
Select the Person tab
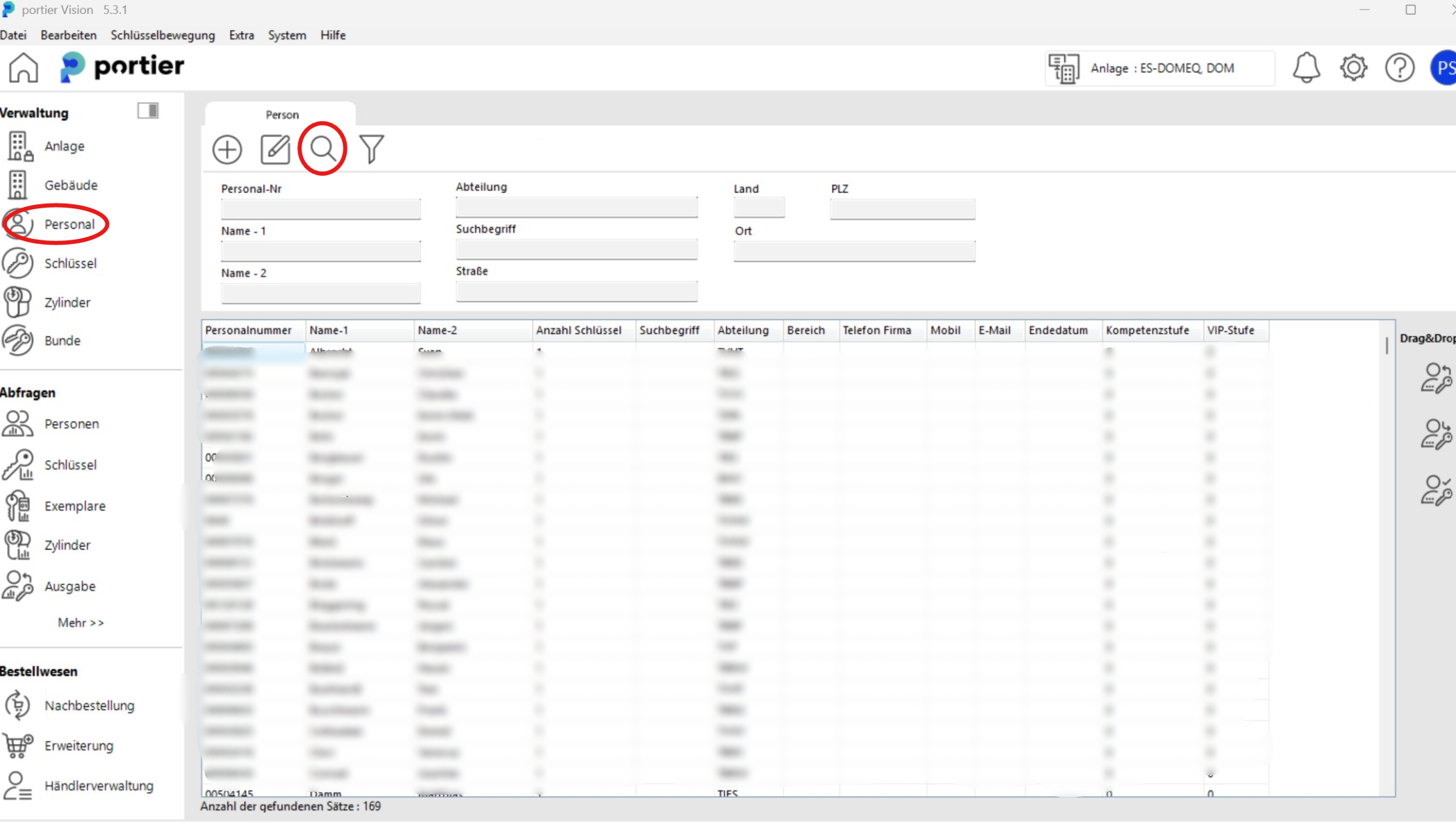coord(281,115)
